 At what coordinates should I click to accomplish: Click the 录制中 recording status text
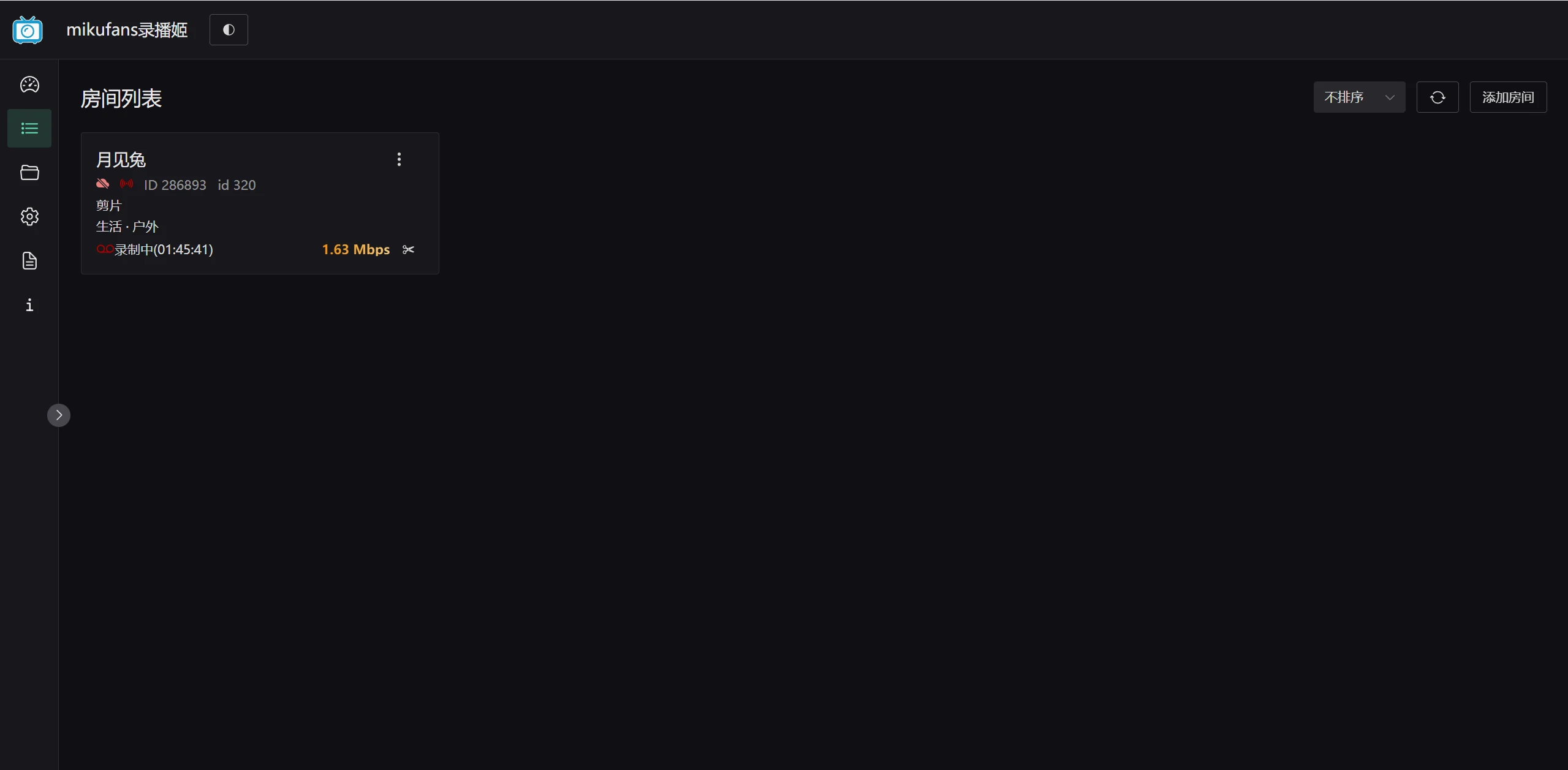click(x=163, y=250)
